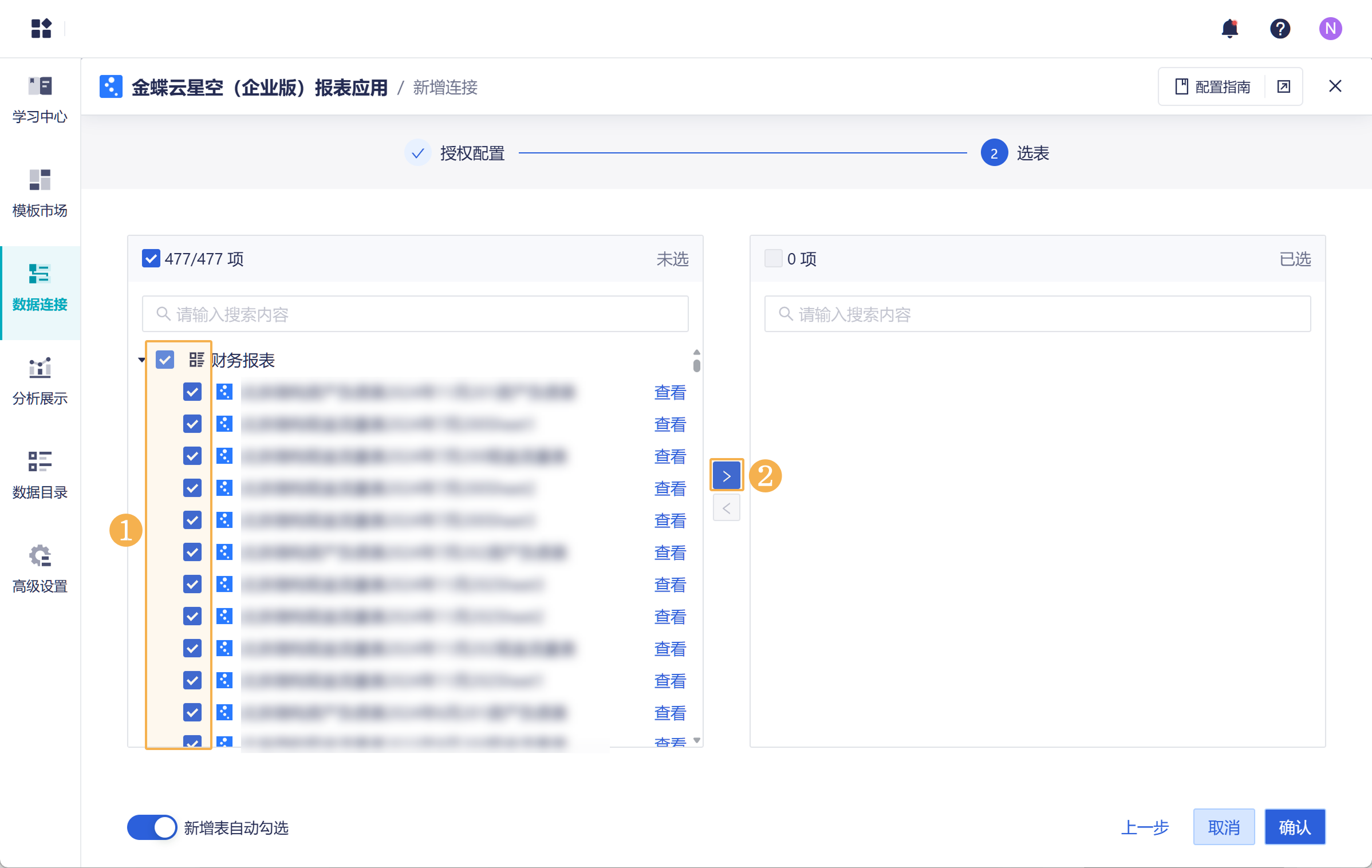The image size is (1372, 868).
Task: Click the Kingdee app logo icon
Action: point(111,87)
